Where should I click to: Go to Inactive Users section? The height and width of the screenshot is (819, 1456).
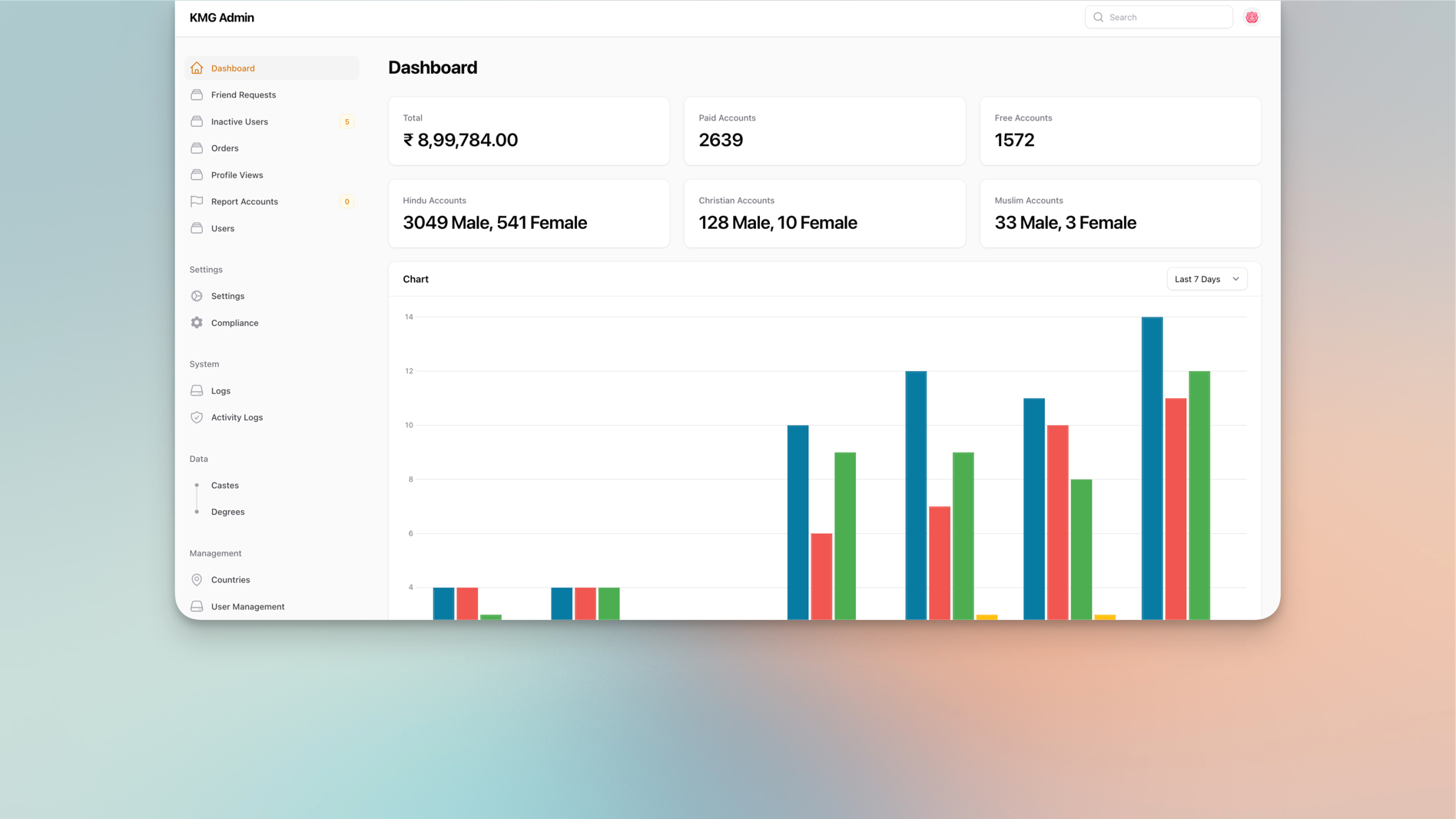pos(239,121)
